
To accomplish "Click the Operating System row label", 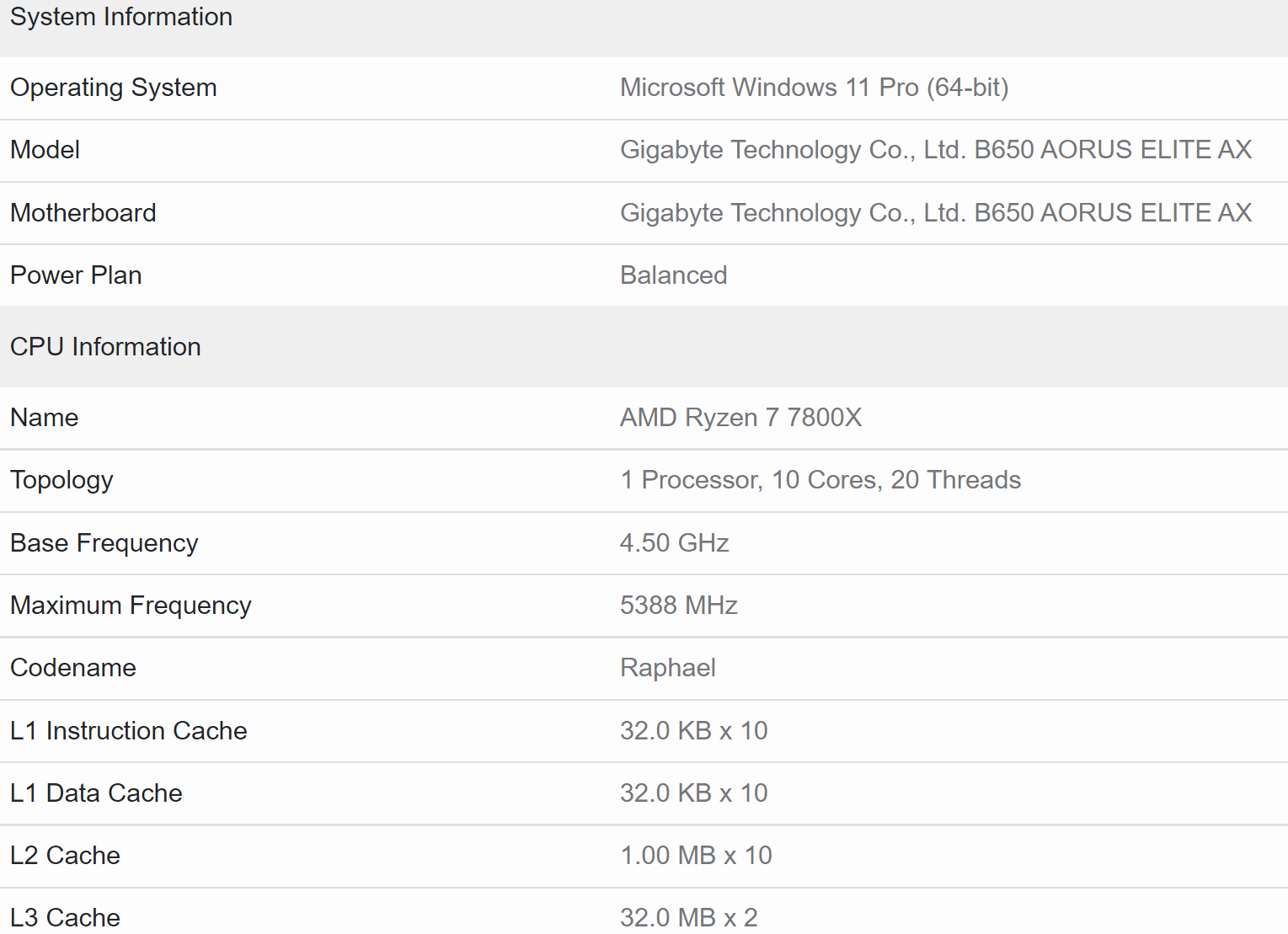I will coord(114,88).
